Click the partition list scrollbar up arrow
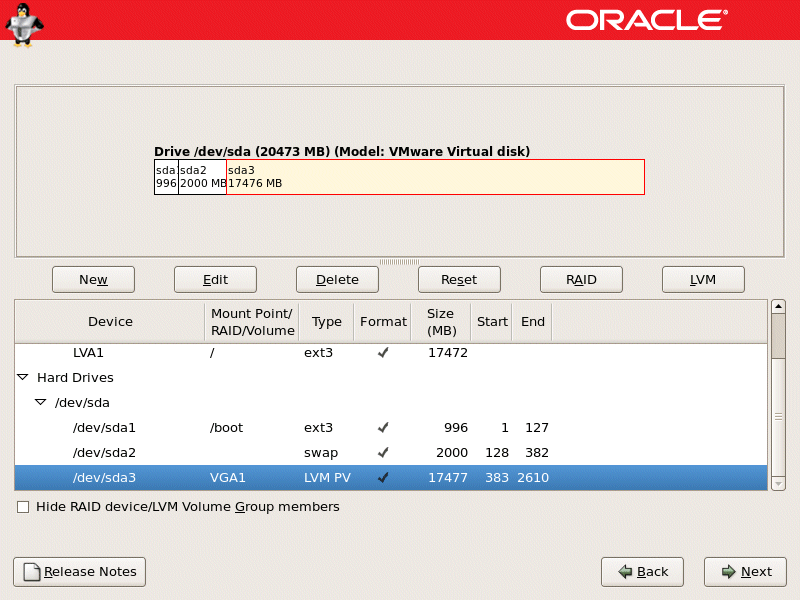 778,307
